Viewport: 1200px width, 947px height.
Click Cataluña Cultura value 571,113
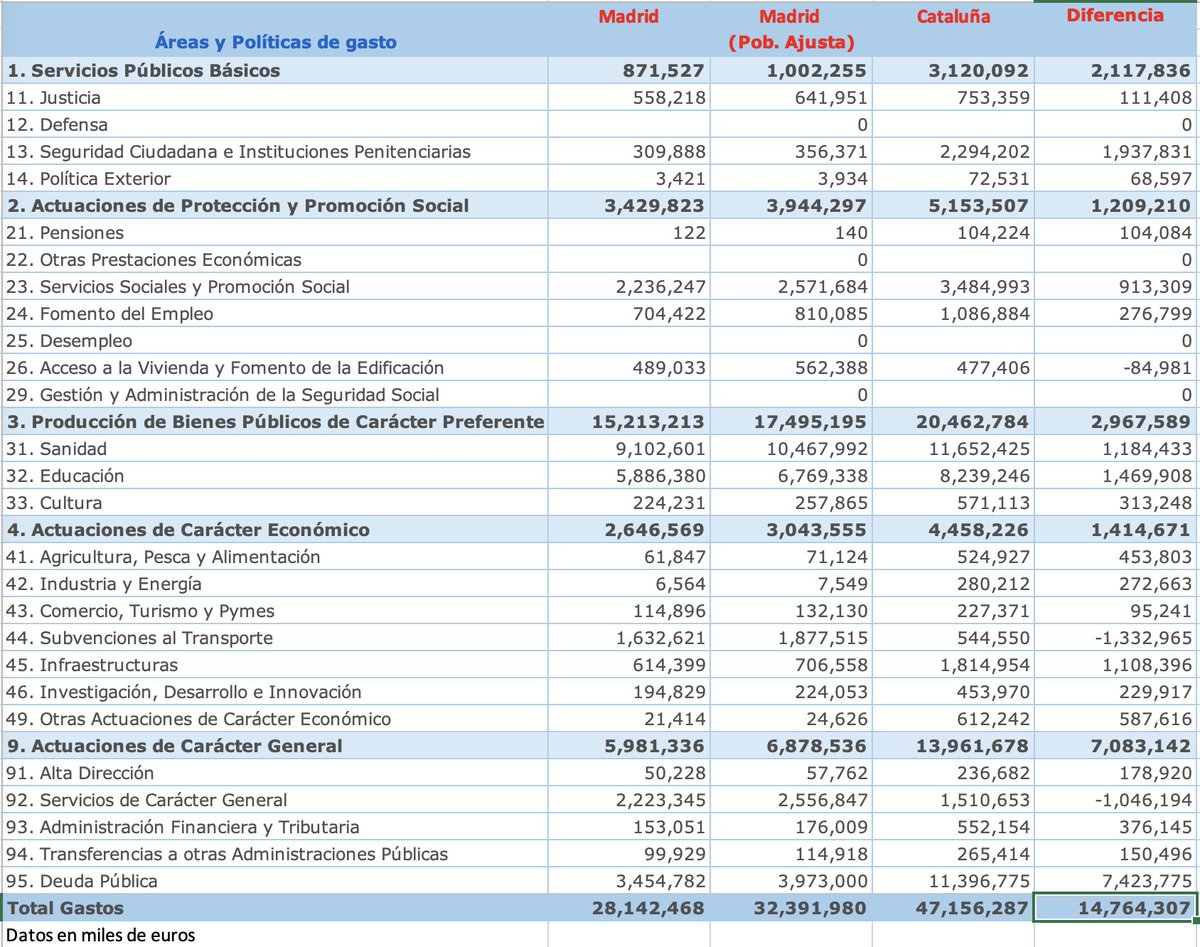tap(993, 502)
